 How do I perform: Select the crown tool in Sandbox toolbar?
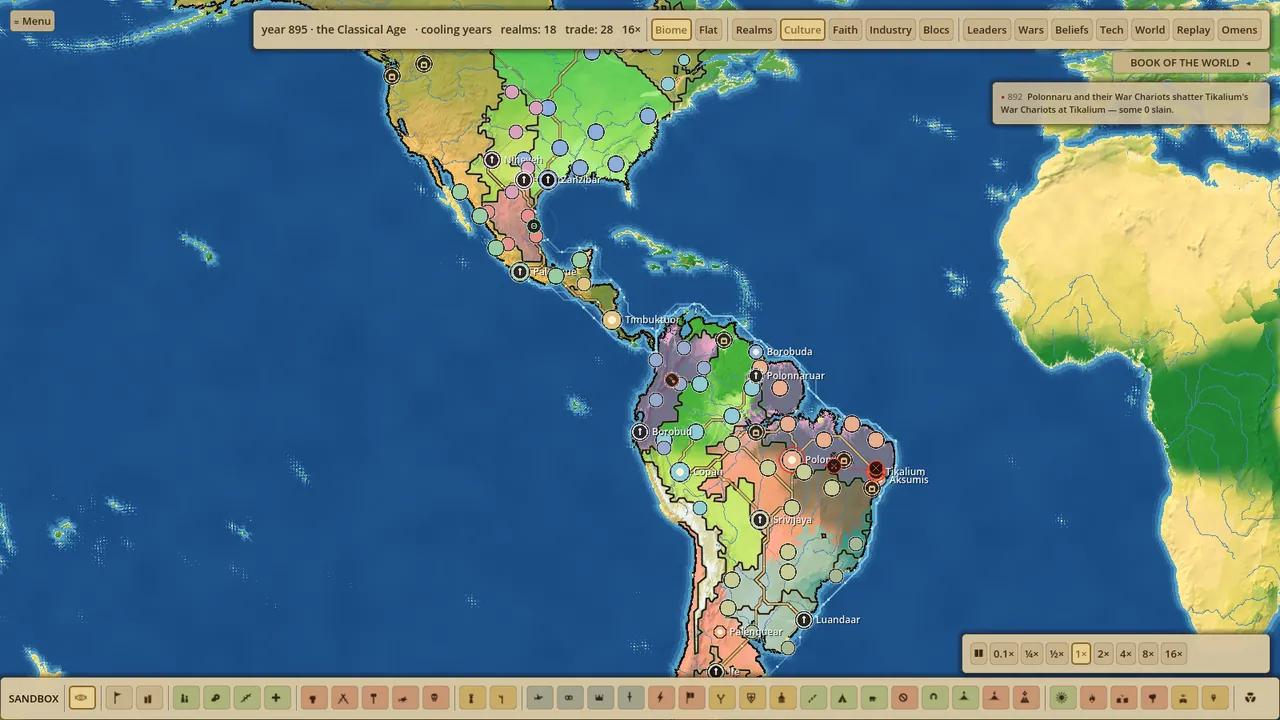(599, 698)
